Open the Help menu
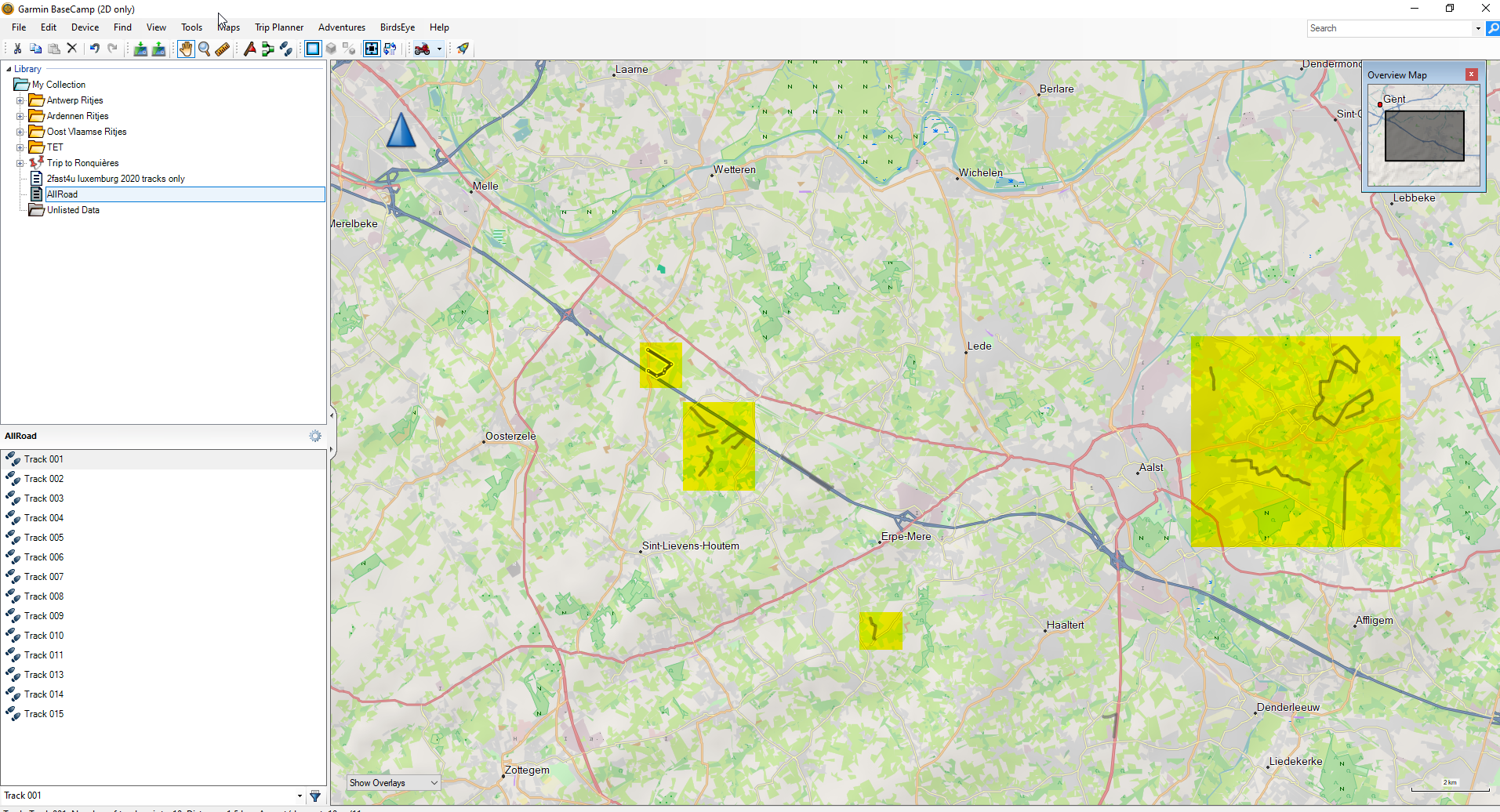The width and height of the screenshot is (1500, 812). (439, 27)
